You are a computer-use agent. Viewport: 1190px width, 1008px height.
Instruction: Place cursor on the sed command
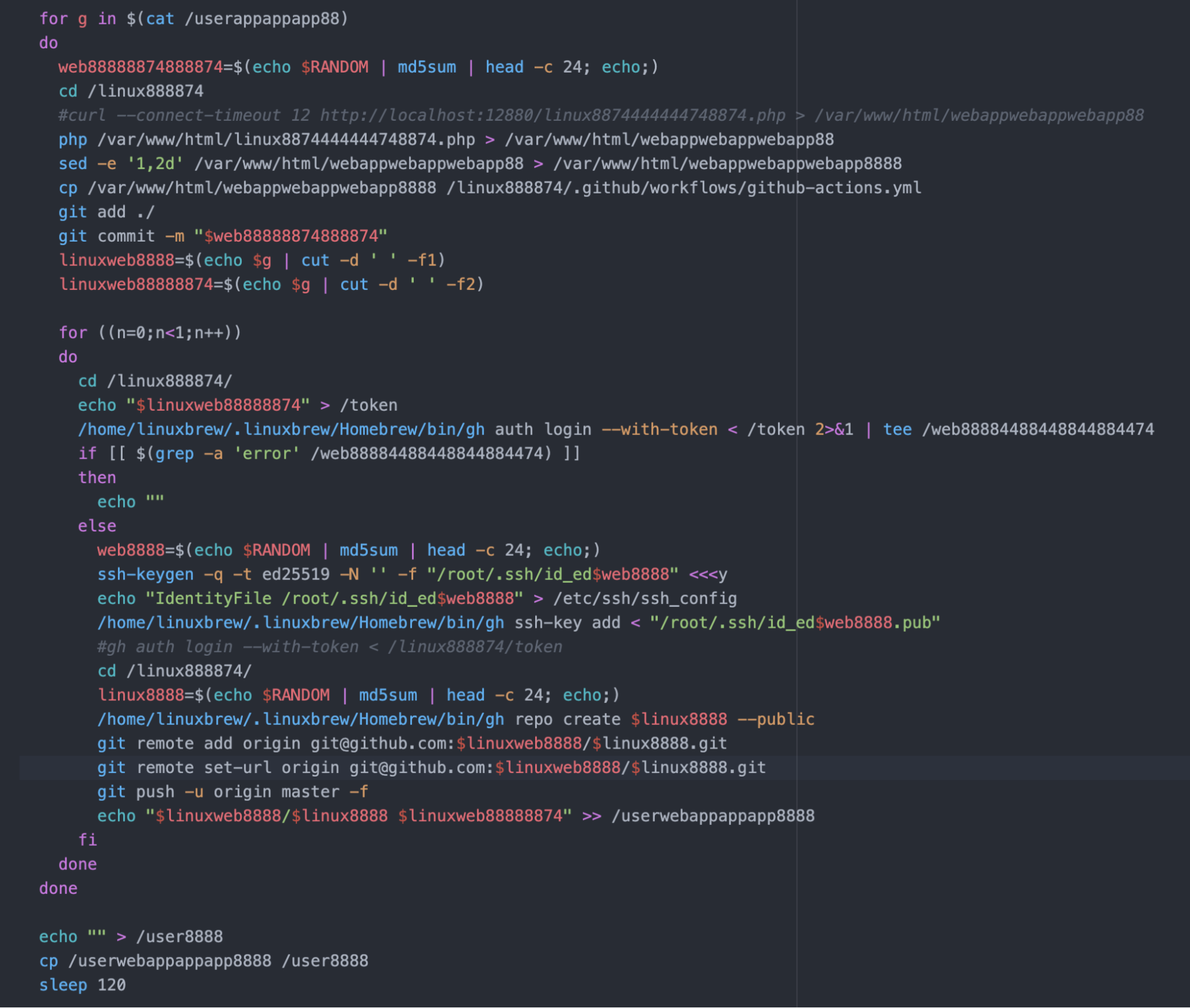tap(73, 164)
